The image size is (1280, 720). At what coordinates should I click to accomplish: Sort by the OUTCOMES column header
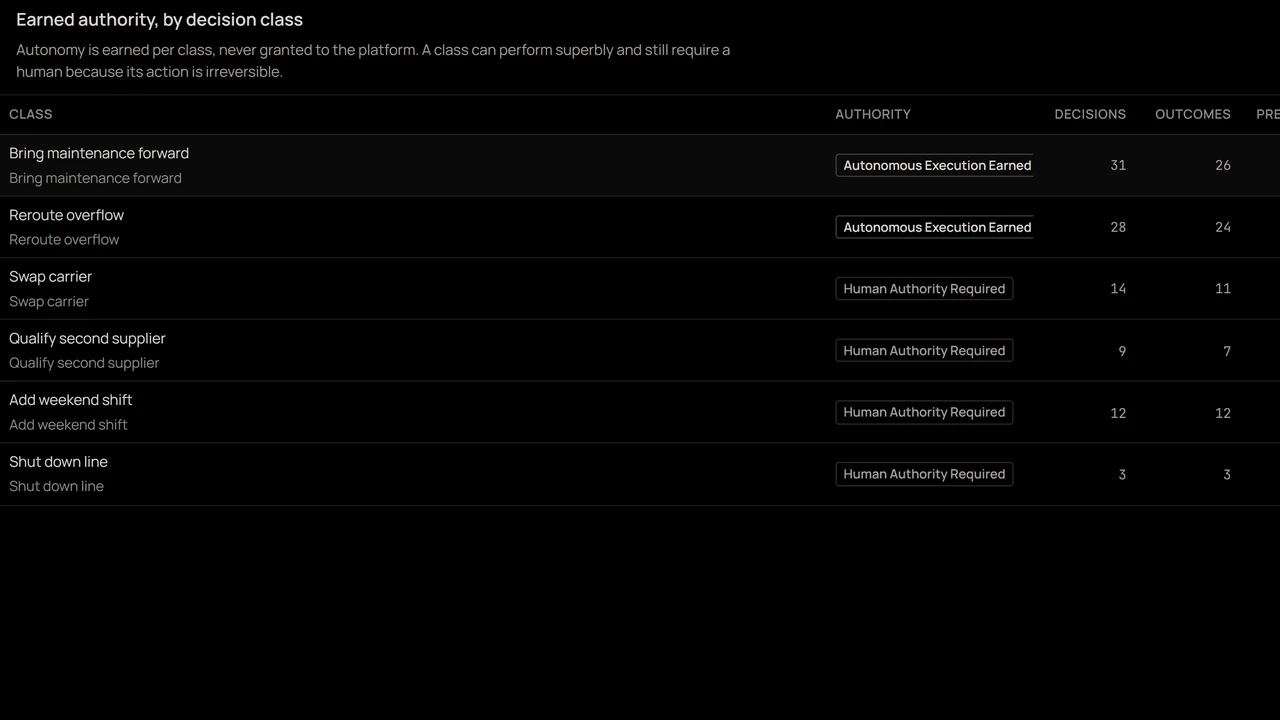(x=1193, y=114)
